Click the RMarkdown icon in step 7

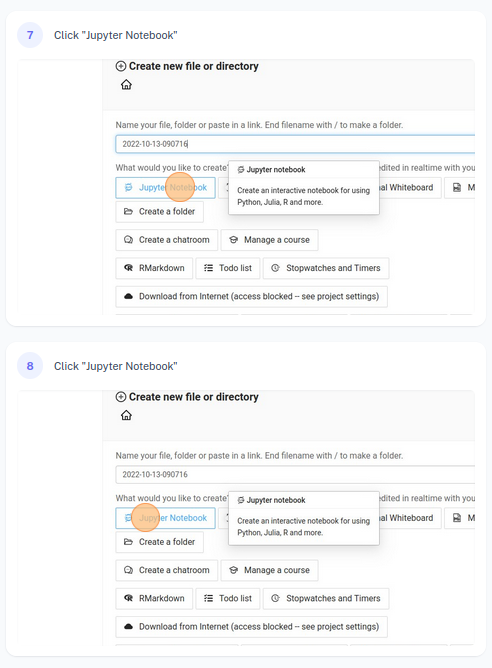[128, 268]
